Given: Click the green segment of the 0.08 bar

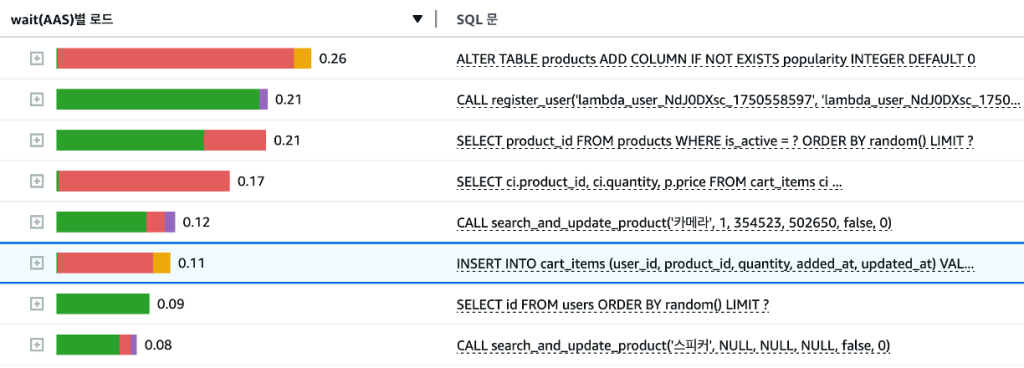Looking at the screenshot, I should [88, 345].
